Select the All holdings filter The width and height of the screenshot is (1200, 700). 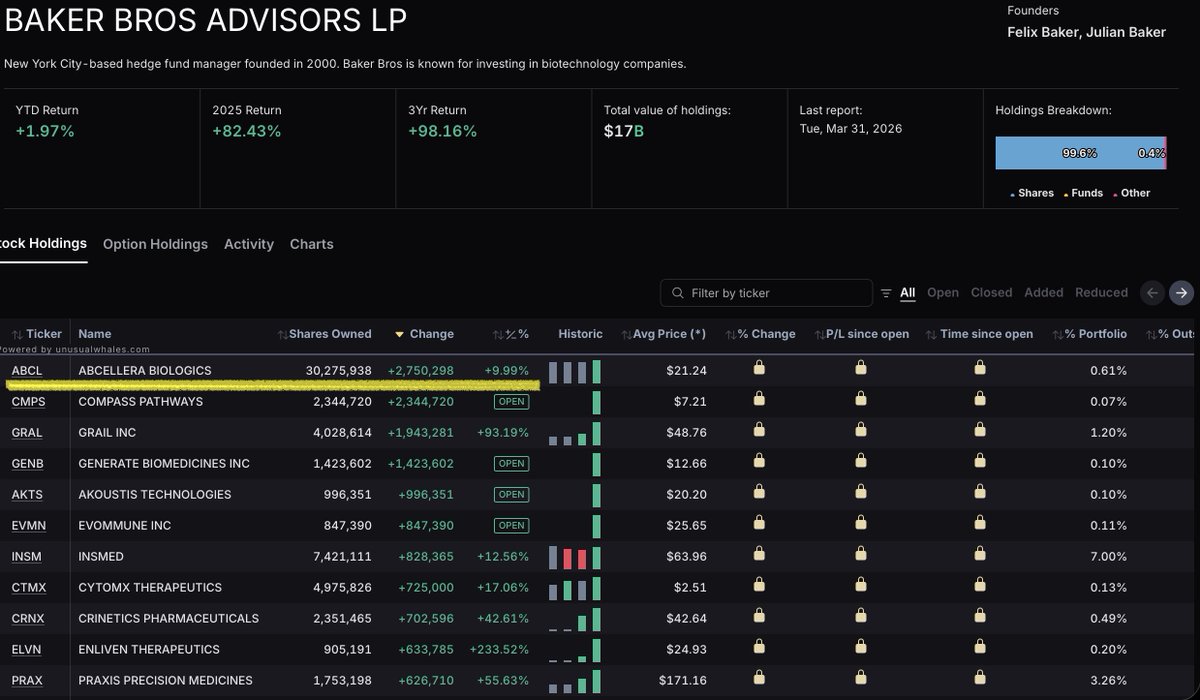[x=908, y=293]
